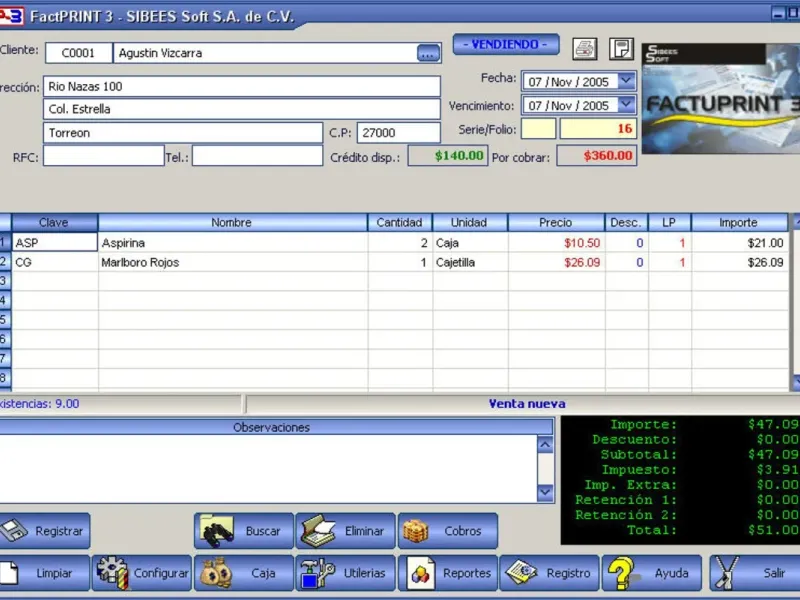
Task: Click the Importe column header
Action: 739,222
